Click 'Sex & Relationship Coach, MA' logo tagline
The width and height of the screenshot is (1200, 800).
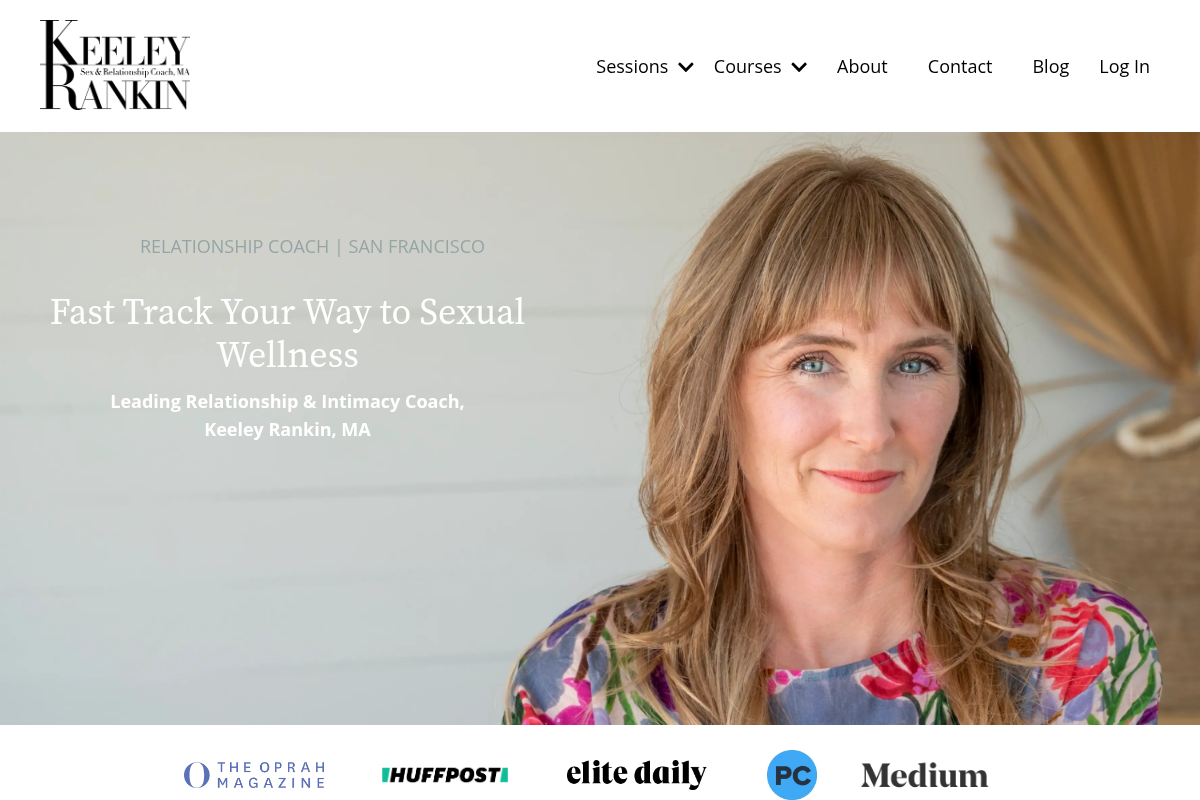[135, 72]
